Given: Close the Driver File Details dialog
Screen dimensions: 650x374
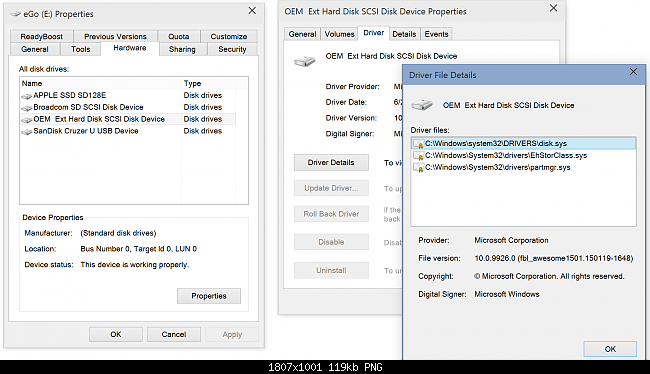Looking at the screenshot, I should [633, 72].
